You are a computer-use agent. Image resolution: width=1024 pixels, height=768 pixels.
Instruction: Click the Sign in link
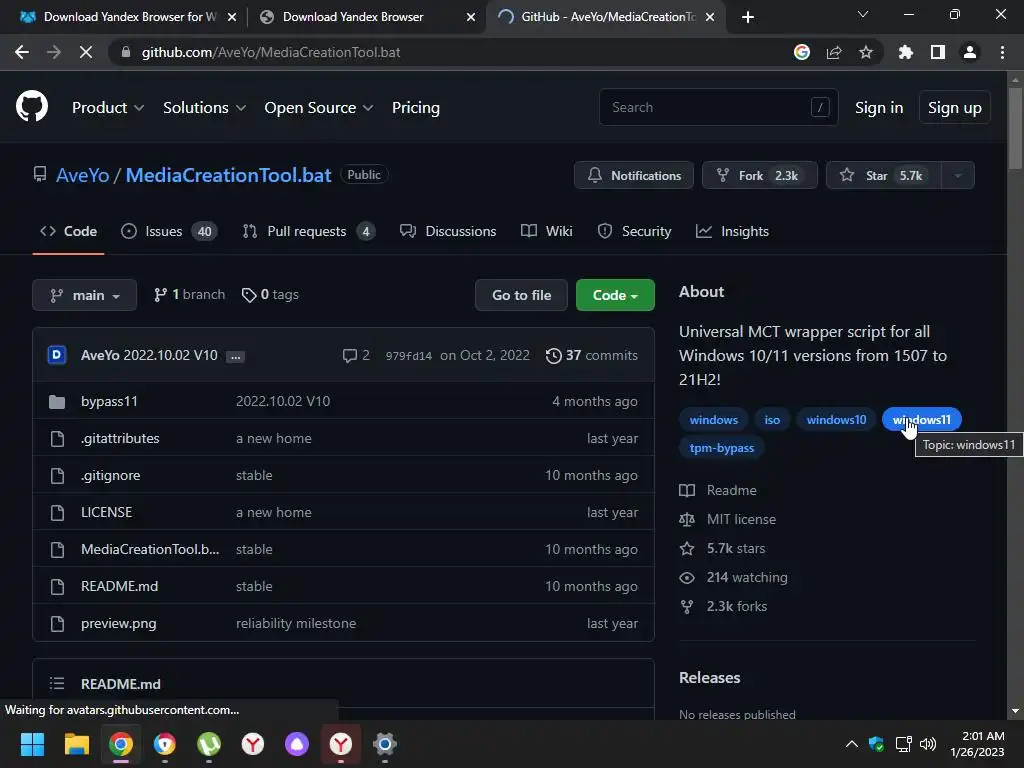[x=879, y=108]
